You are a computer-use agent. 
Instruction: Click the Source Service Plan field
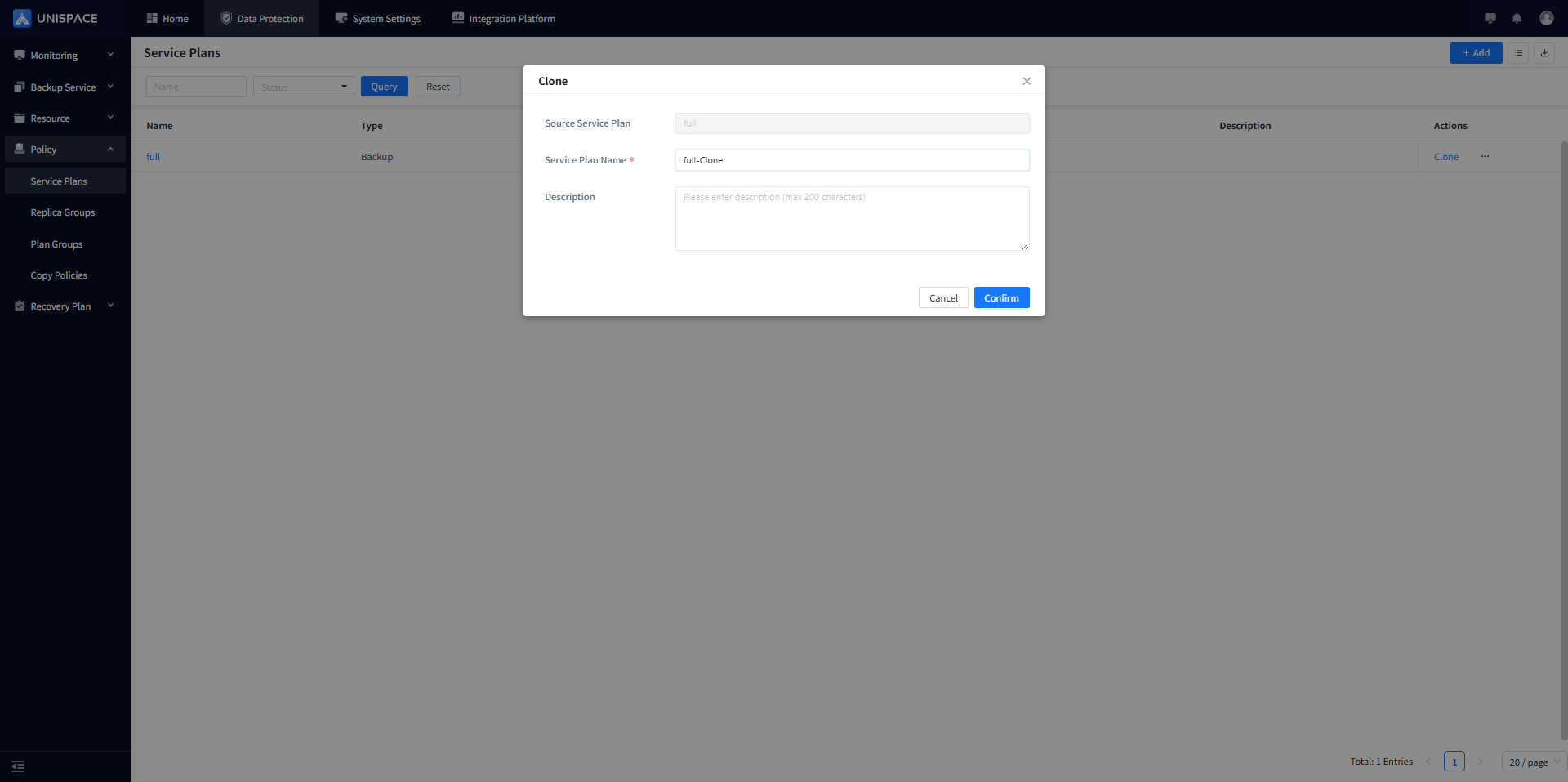pos(852,123)
